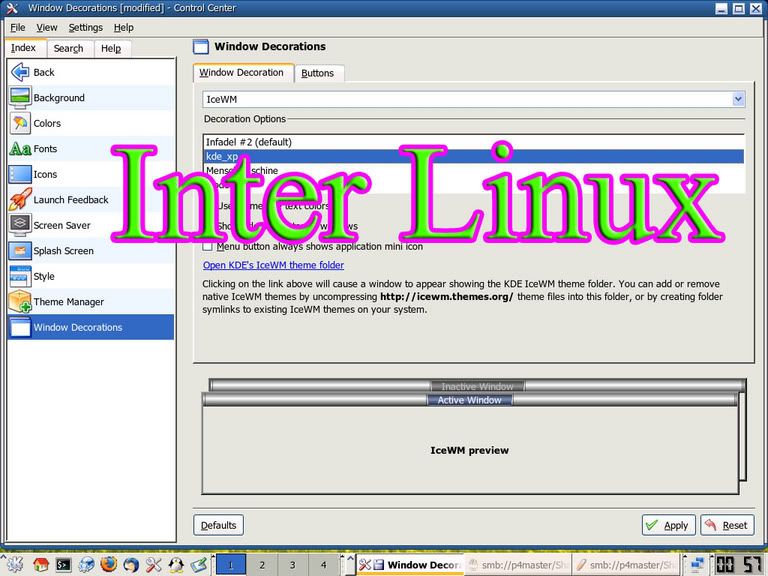
Task: Open the Colors module icon
Action: 20,123
